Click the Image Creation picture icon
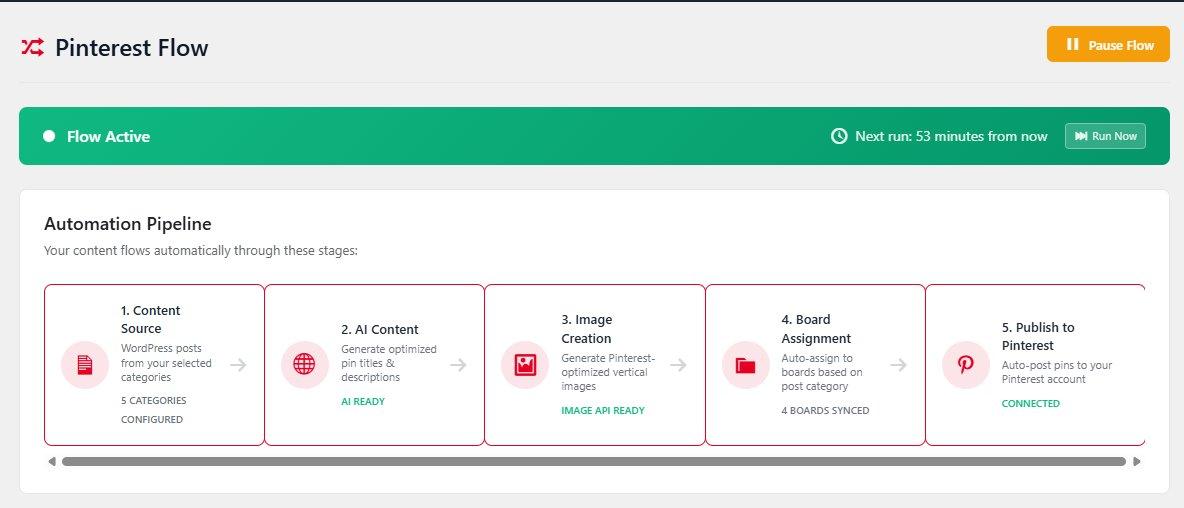The height and width of the screenshot is (508, 1184). (525, 365)
